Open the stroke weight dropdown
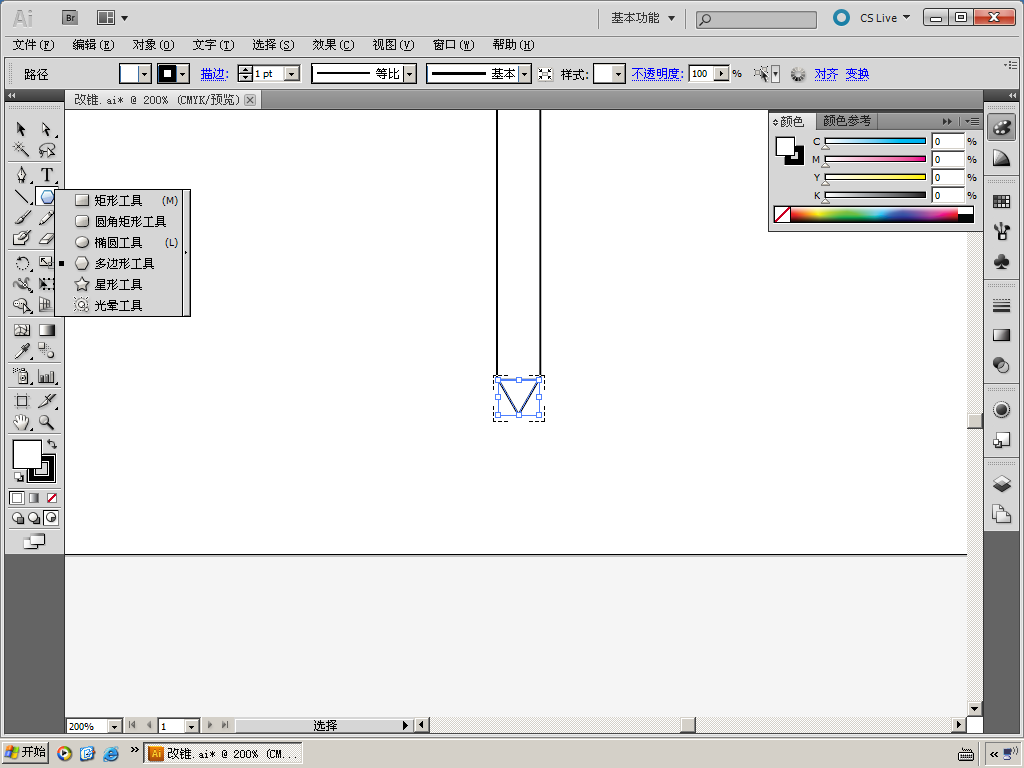 [293, 74]
